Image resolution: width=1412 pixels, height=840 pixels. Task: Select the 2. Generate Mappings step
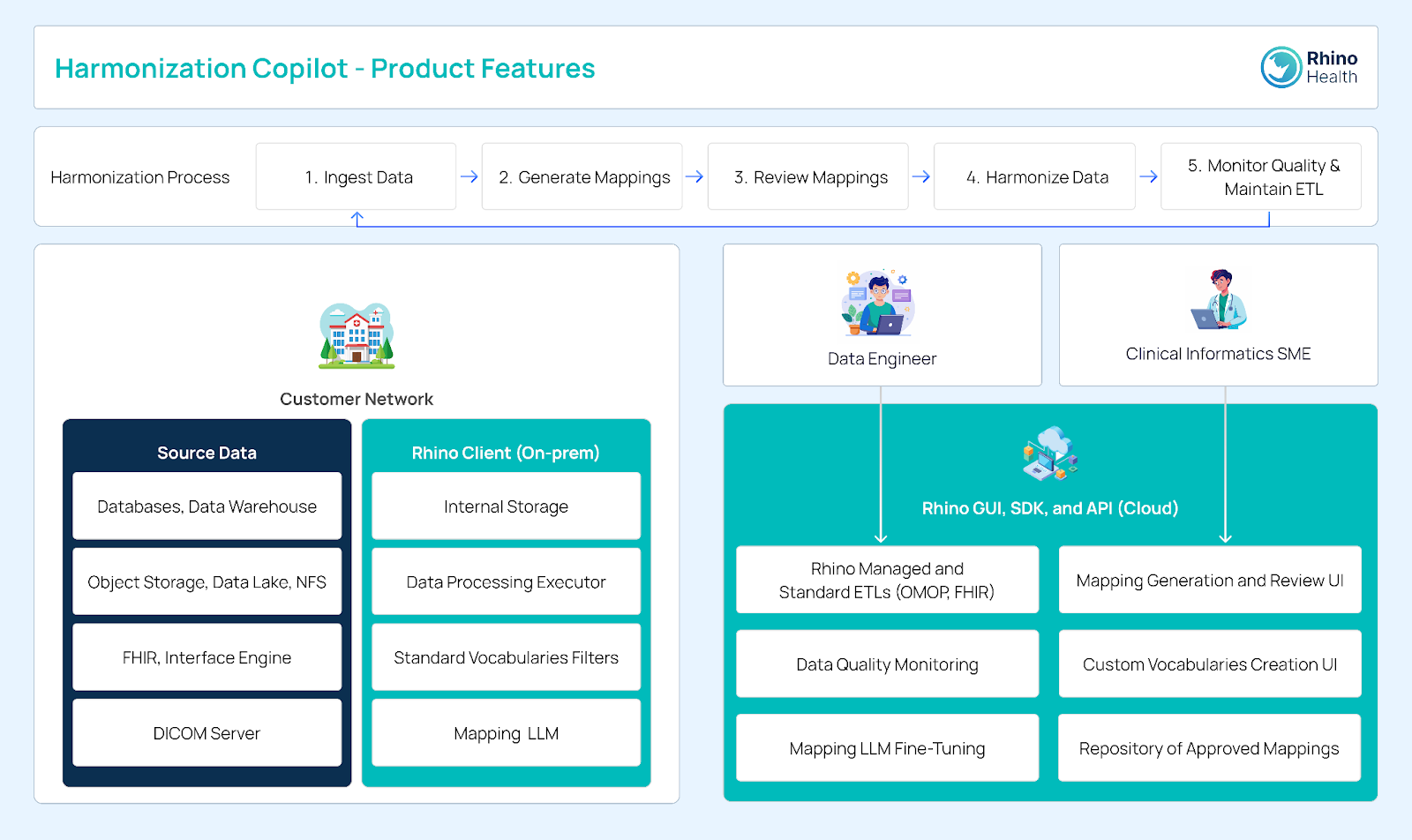[x=582, y=176]
